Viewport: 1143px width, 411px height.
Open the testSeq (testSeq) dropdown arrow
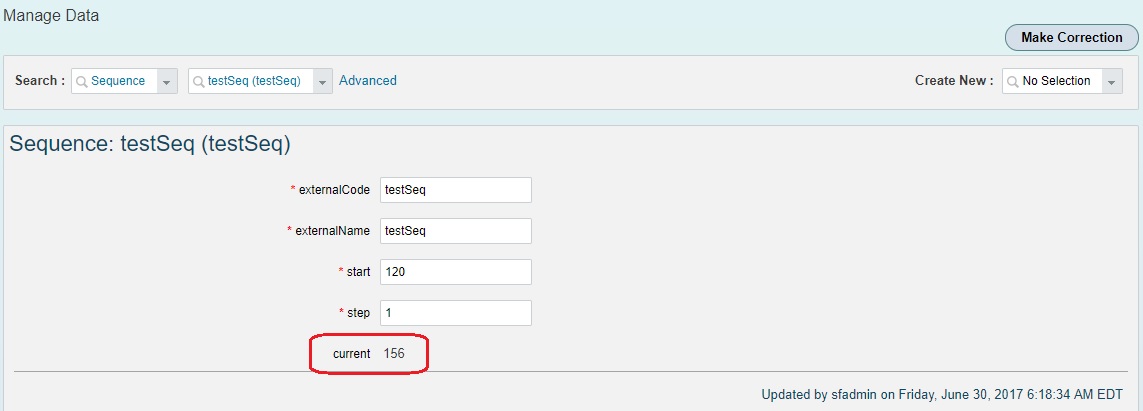coord(323,81)
